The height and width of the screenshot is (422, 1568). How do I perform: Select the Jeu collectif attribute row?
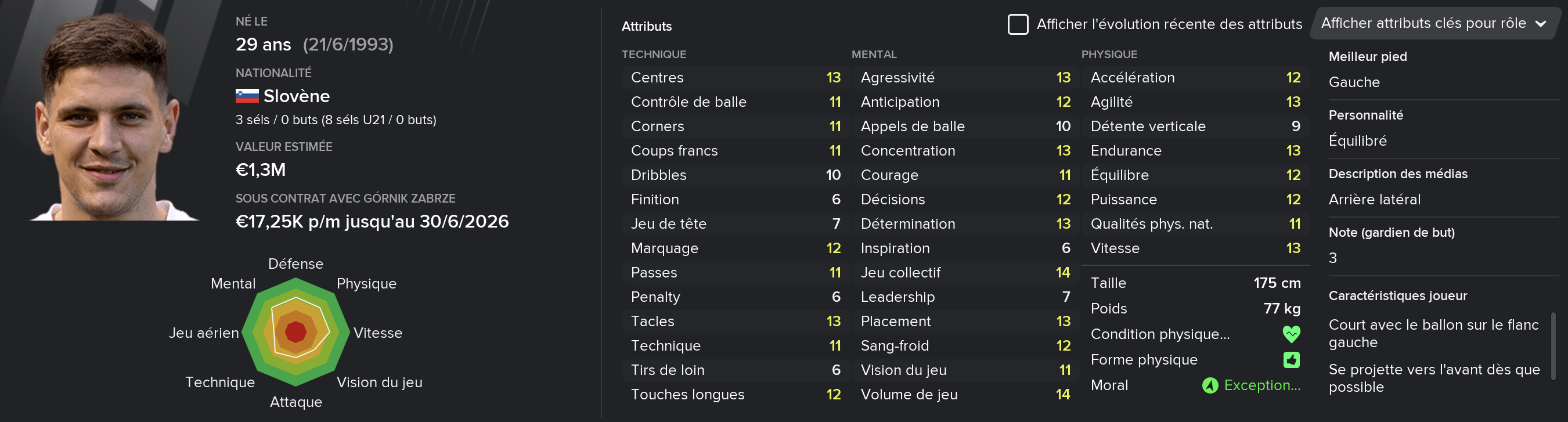coord(965,272)
